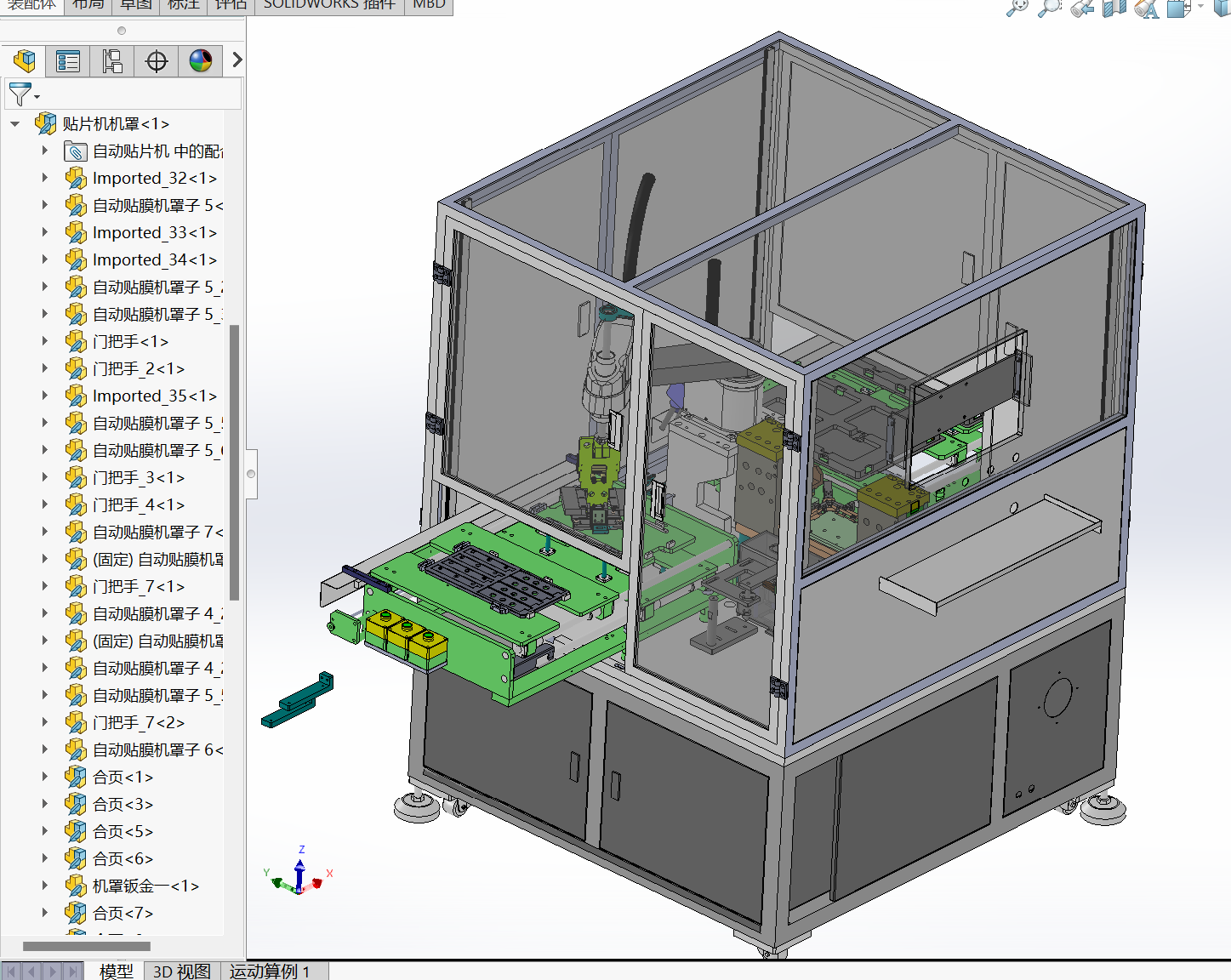Expand the 合页<6> tree node
This screenshot has width=1231, height=980.
pos(45,858)
